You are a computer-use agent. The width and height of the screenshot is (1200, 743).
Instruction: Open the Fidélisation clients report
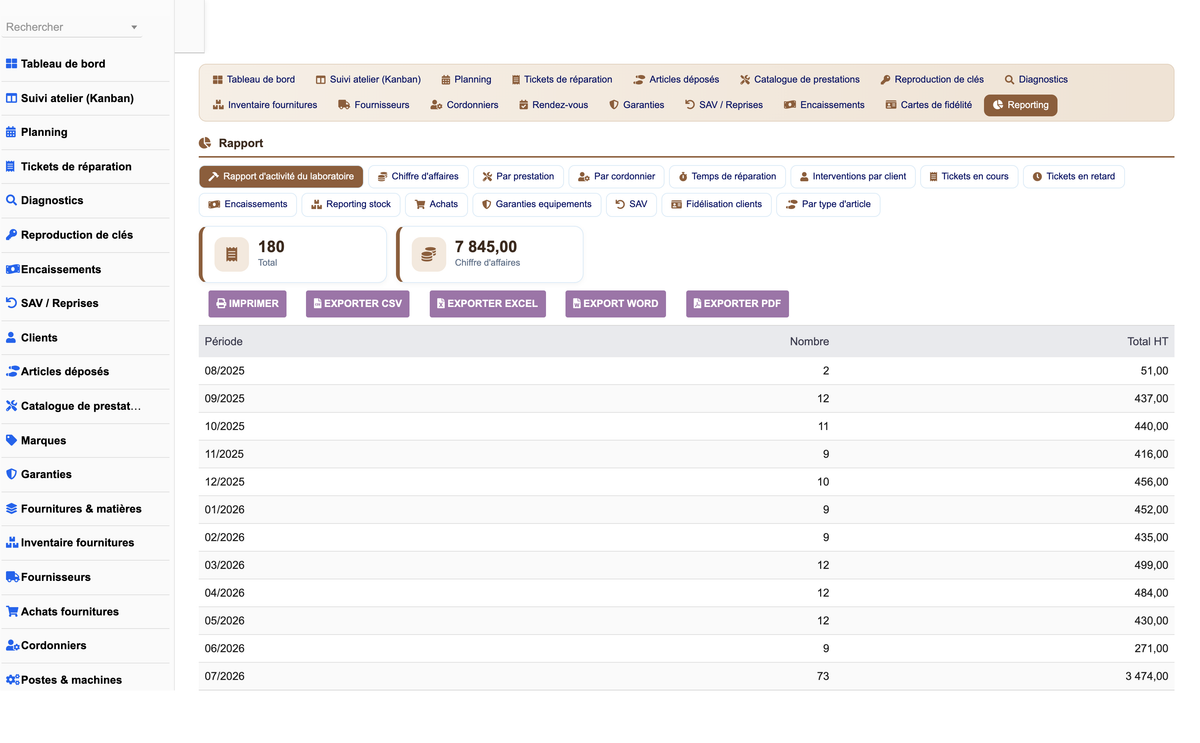click(x=716, y=205)
